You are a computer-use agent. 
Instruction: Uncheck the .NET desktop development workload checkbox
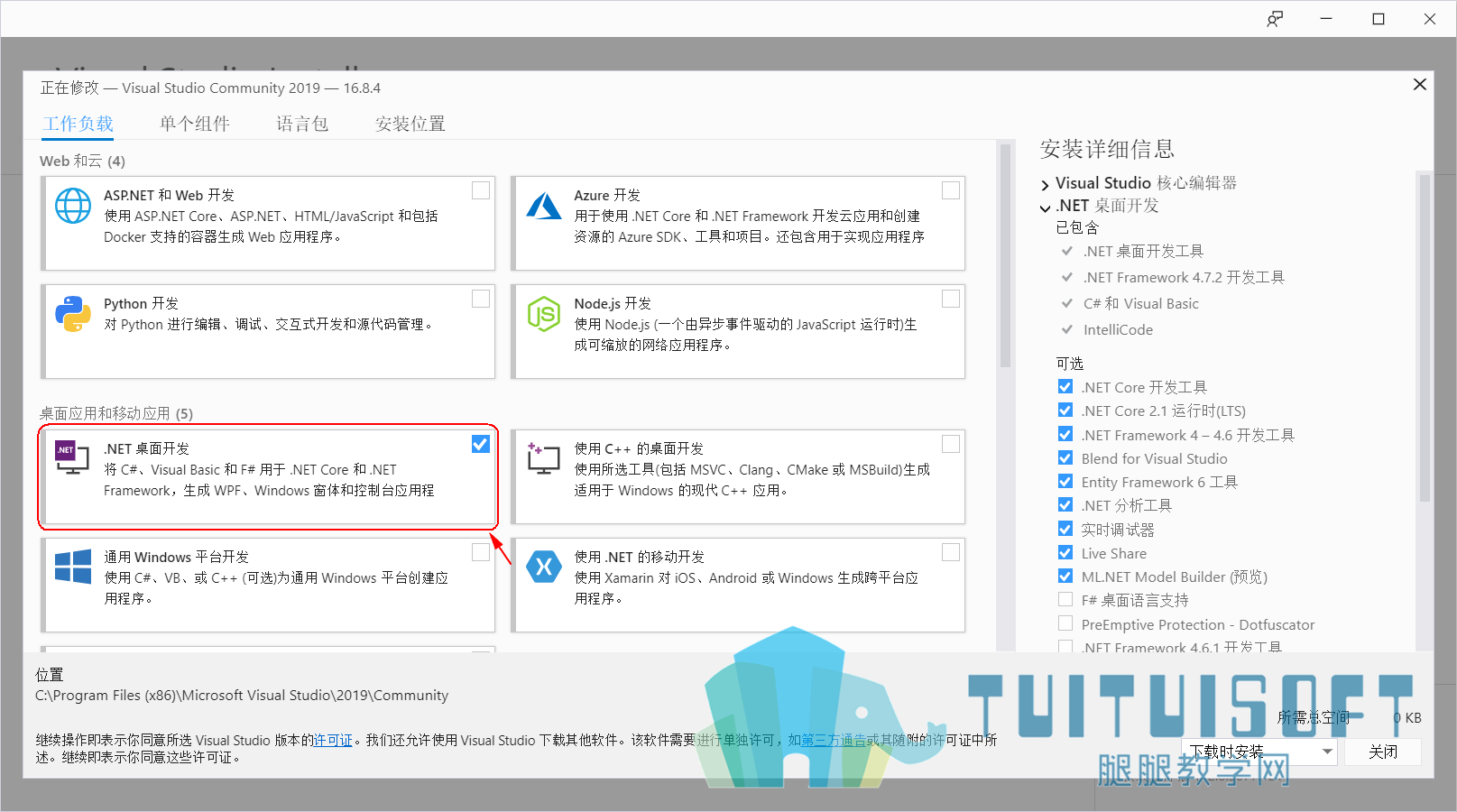481,444
